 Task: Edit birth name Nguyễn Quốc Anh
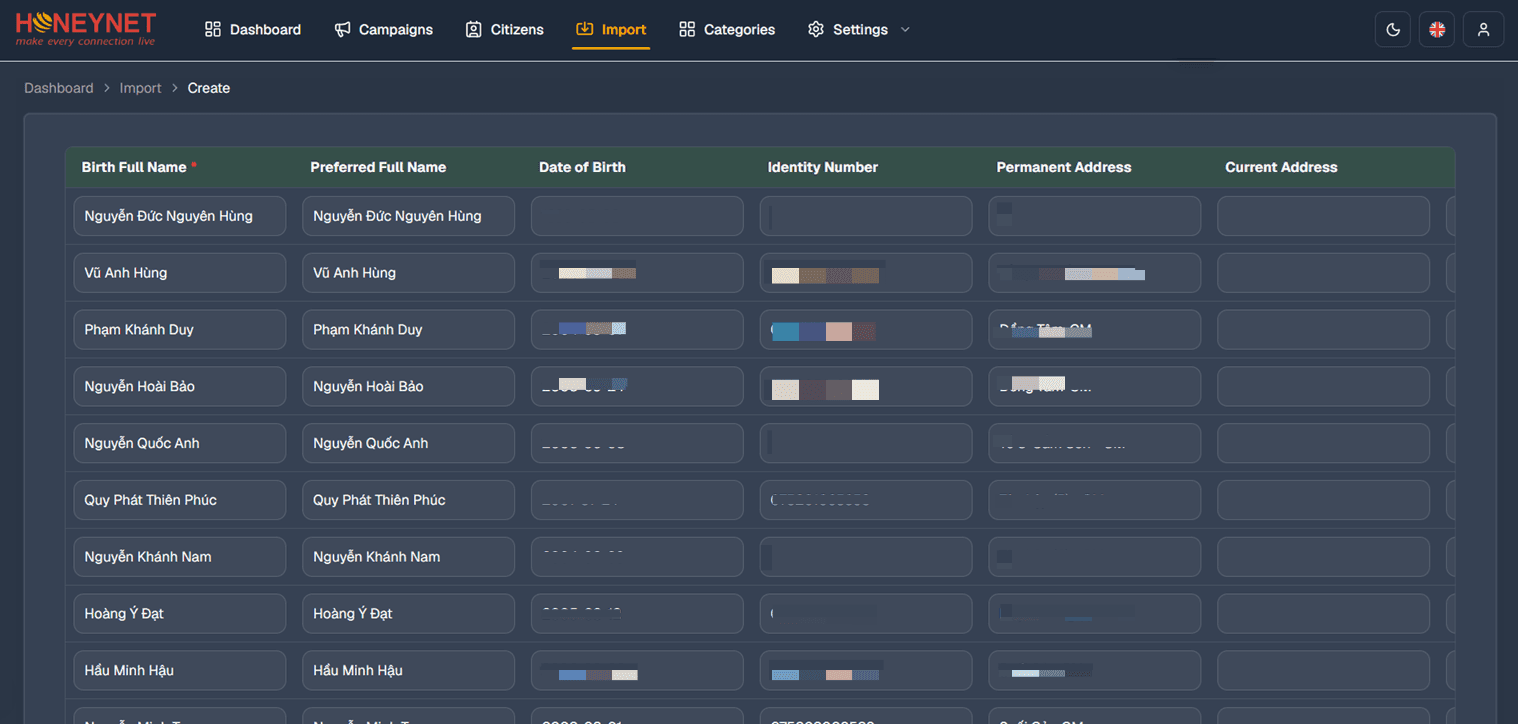click(180, 443)
